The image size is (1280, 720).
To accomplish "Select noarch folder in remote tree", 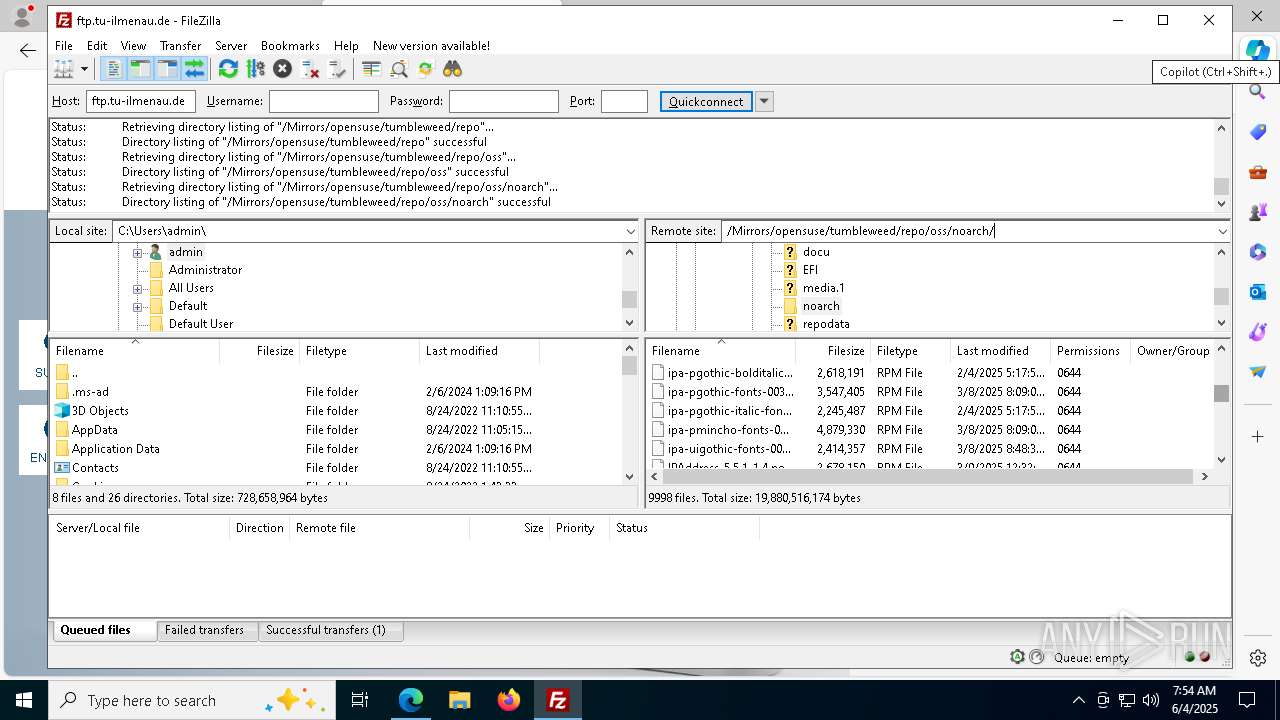I will (821, 306).
